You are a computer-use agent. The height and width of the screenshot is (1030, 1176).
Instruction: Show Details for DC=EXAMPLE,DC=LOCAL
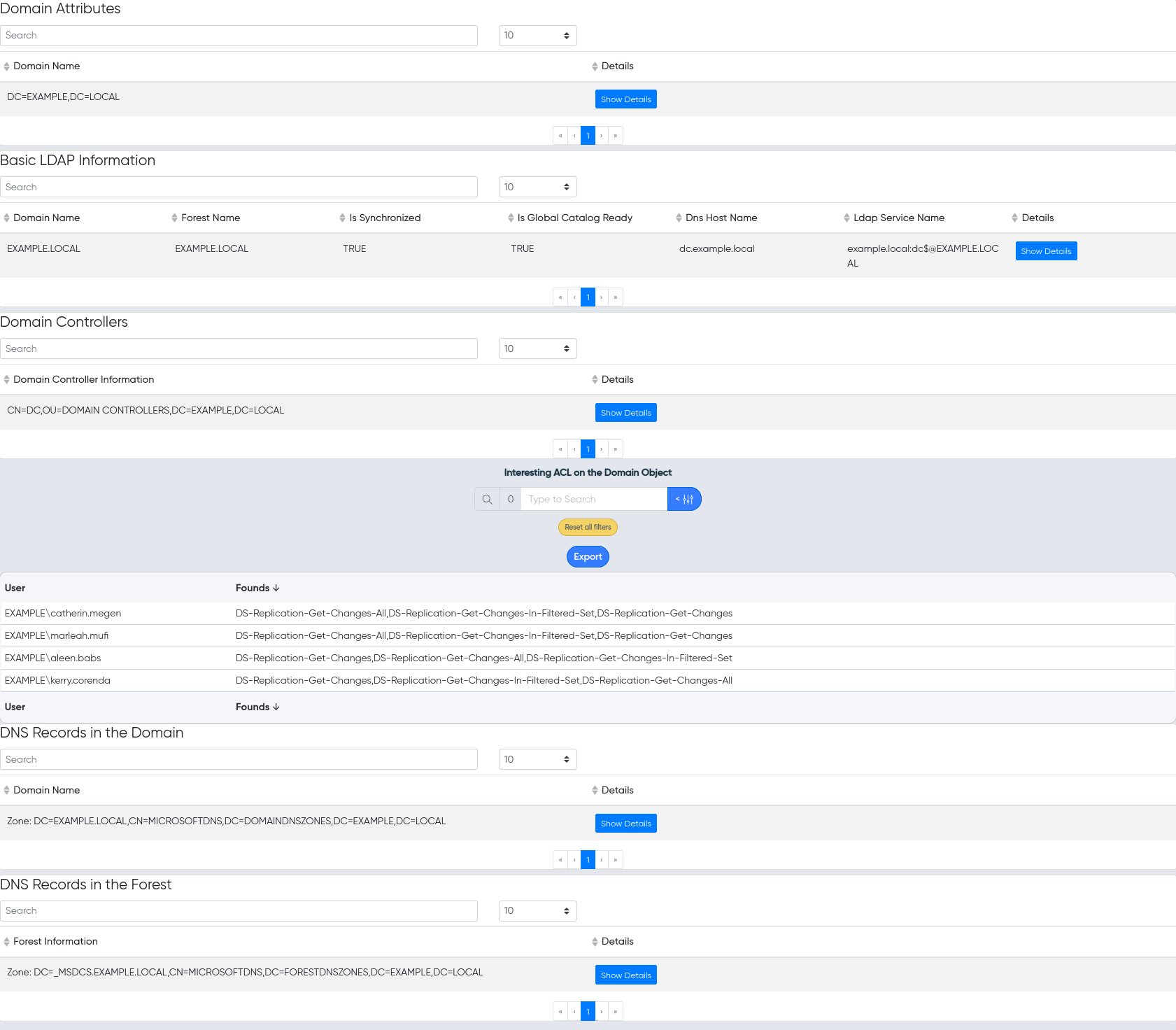tap(626, 99)
